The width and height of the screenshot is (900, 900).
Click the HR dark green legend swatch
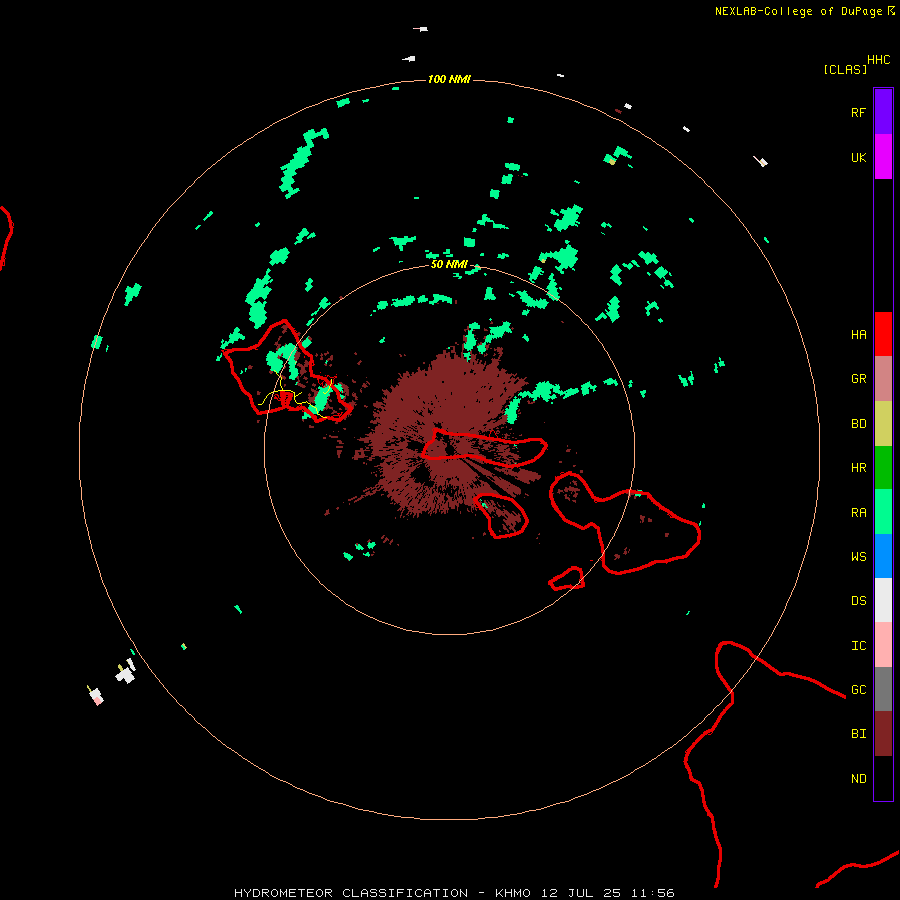(x=883, y=467)
